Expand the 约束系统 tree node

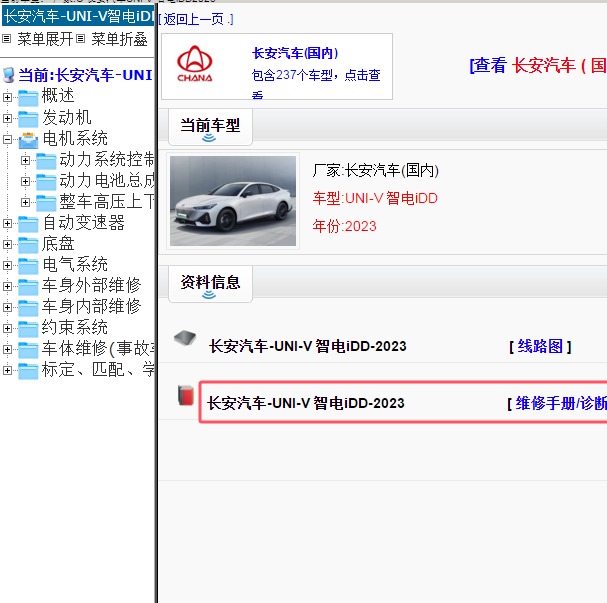(7, 328)
